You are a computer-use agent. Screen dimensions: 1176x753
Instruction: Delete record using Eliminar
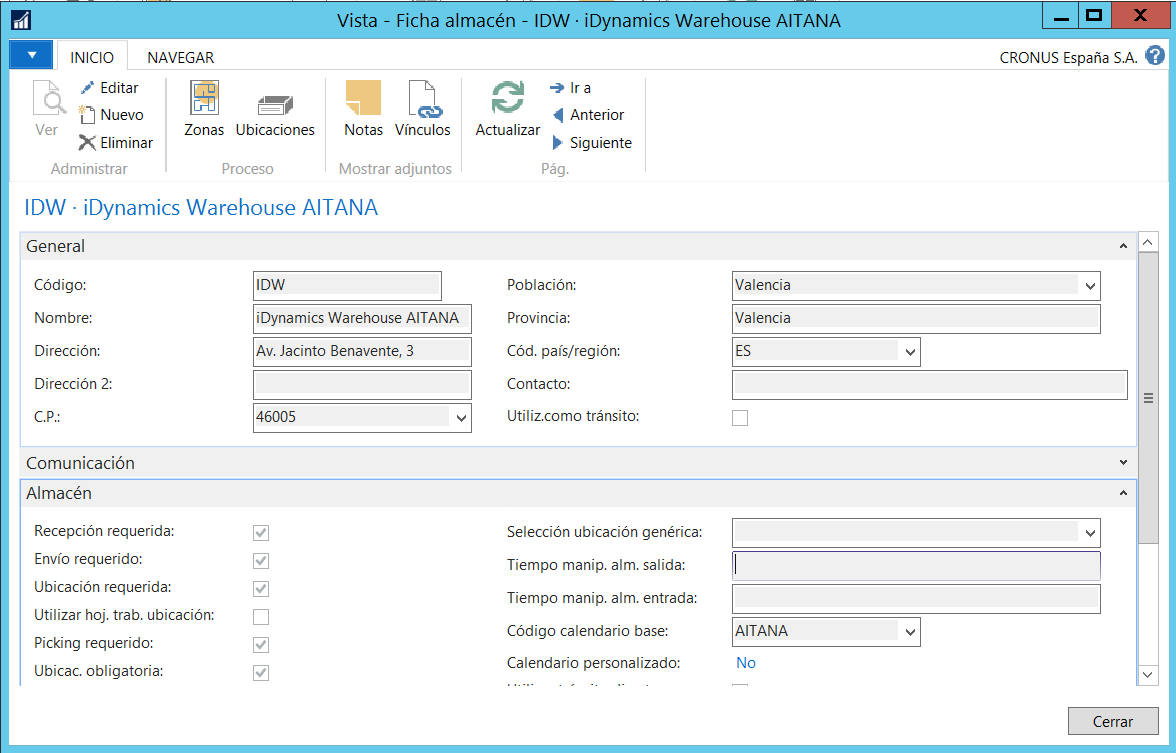[116, 142]
